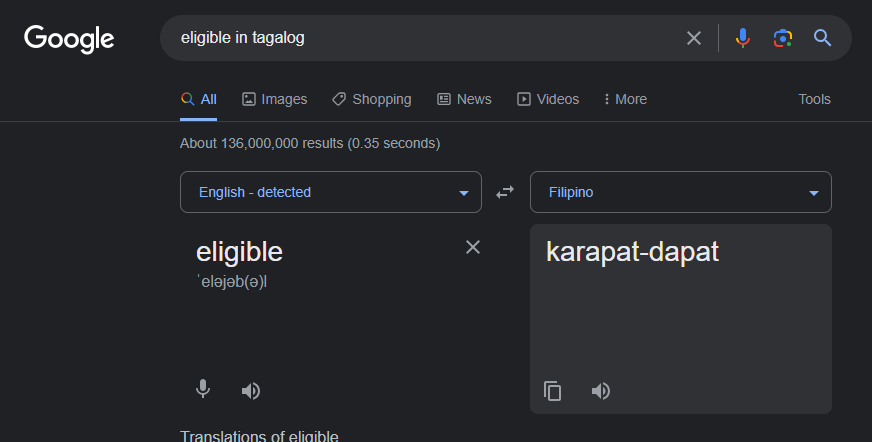The height and width of the screenshot is (442, 872).
Task: Click inside the search query field
Action: click(x=423, y=38)
